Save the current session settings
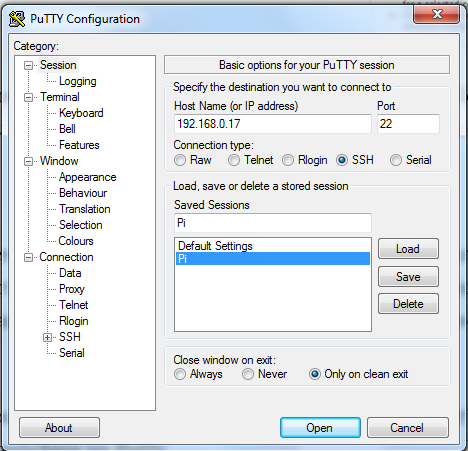The image size is (468, 451). pyautogui.click(x=408, y=277)
